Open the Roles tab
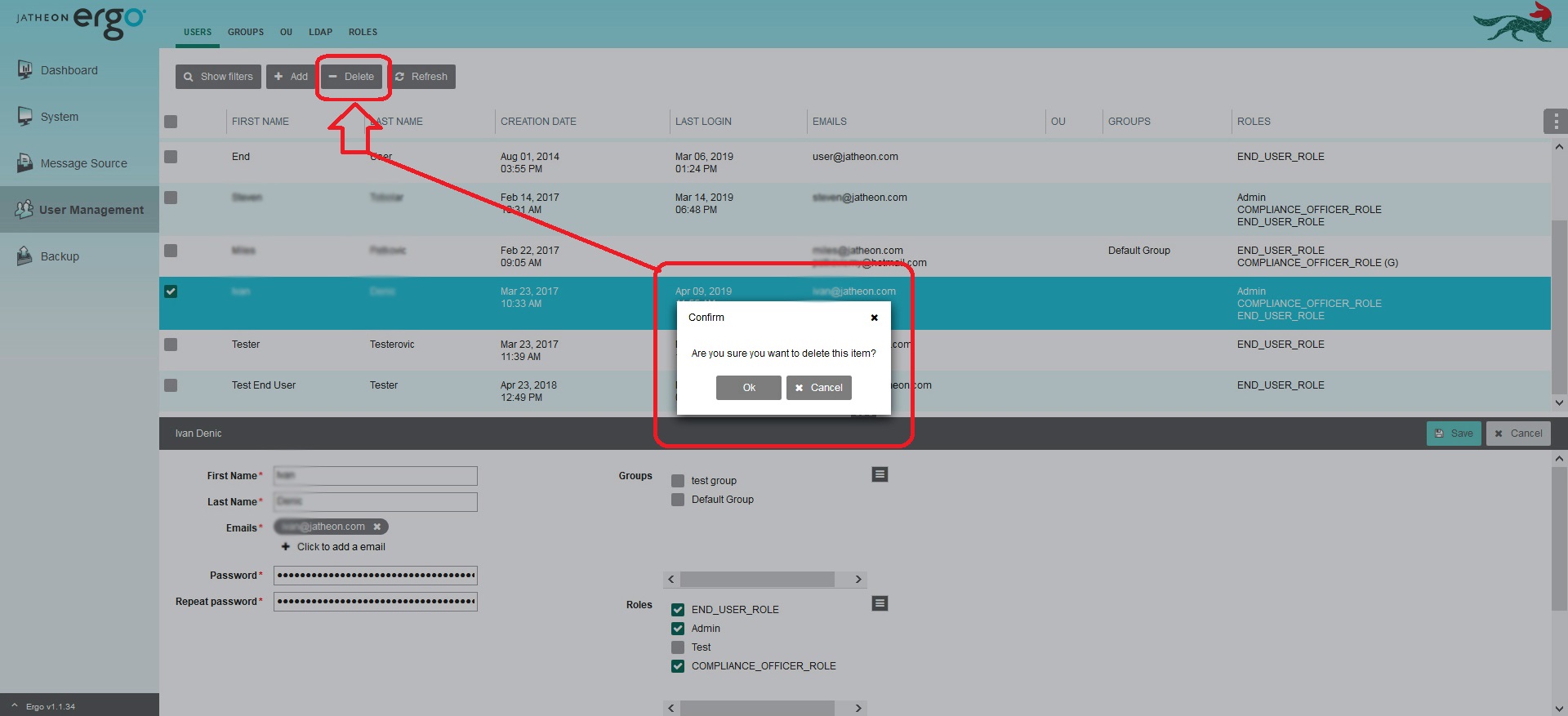The height and width of the screenshot is (716, 1568). 363,32
